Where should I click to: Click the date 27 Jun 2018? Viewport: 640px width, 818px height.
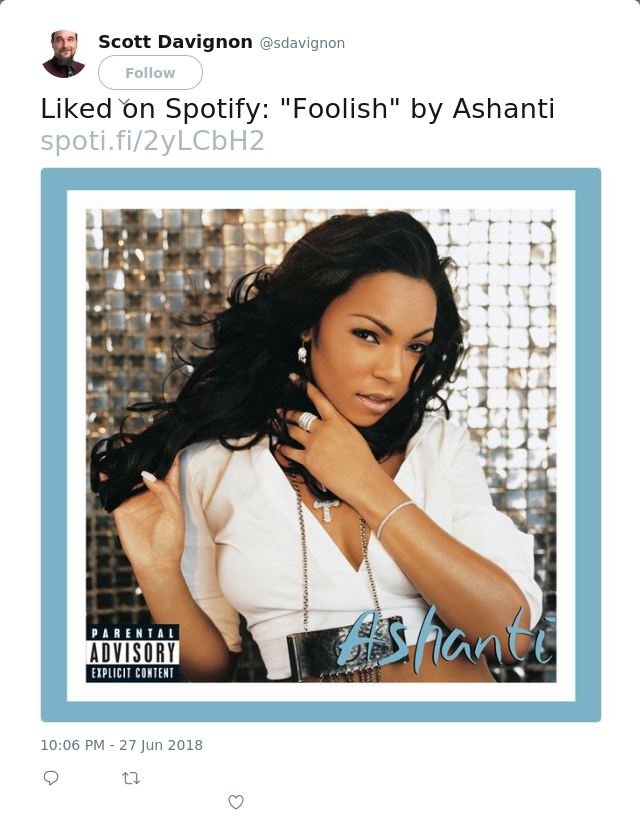(161, 744)
